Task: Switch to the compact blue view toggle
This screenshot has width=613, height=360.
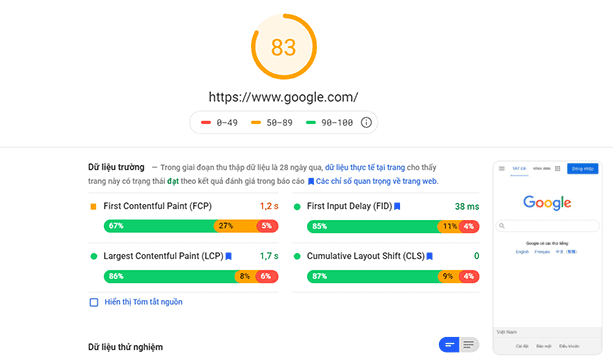Action: tap(449, 344)
